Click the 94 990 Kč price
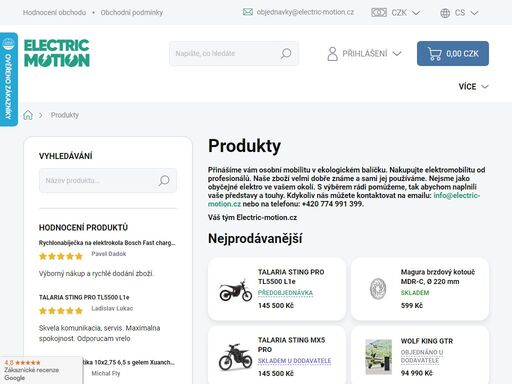The width and height of the screenshot is (512, 384). (x=416, y=373)
